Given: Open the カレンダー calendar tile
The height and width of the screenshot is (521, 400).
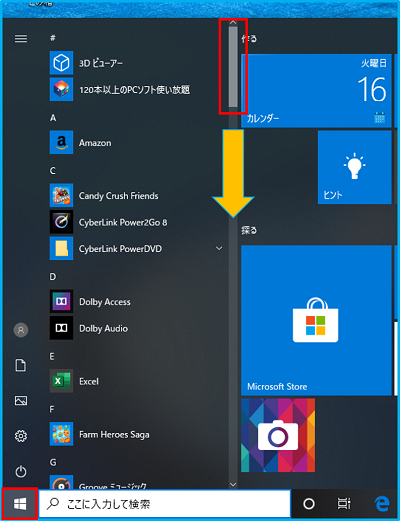Looking at the screenshot, I should click(x=316, y=91).
